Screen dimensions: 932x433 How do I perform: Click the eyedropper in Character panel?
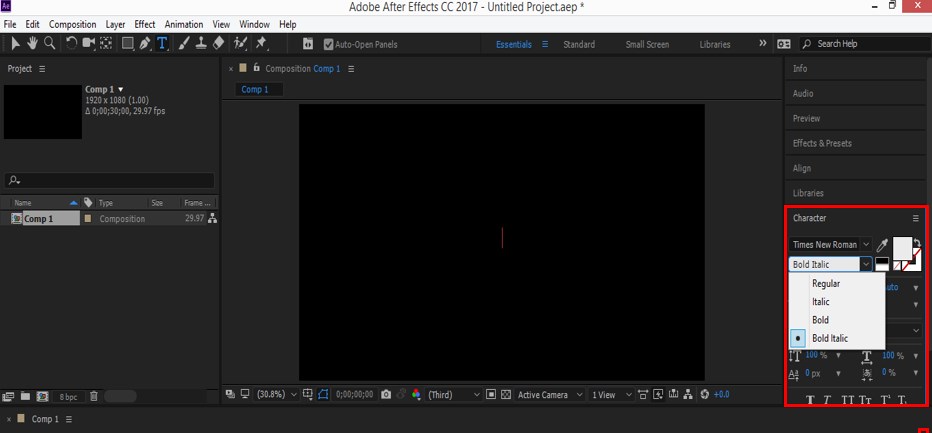[x=882, y=245]
